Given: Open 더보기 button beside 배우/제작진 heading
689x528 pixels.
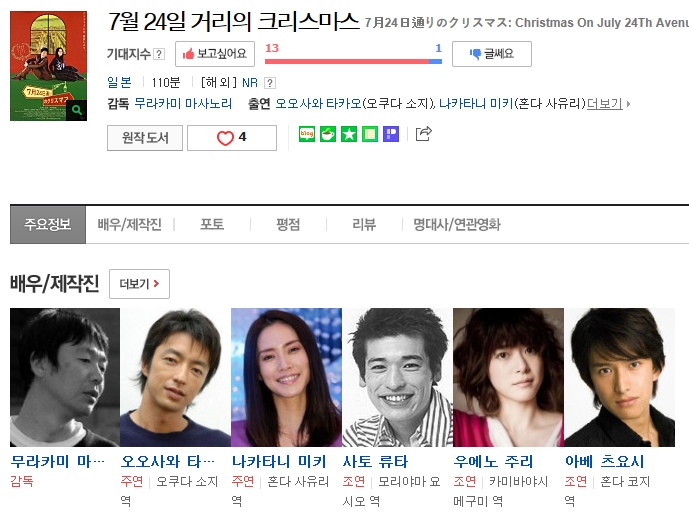Looking at the screenshot, I should [x=139, y=284].
